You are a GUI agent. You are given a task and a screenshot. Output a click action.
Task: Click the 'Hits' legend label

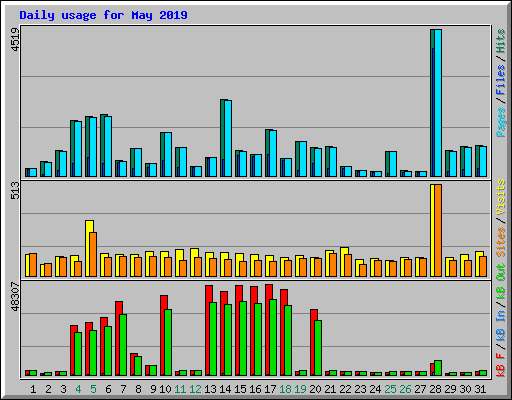(x=501, y=41)
